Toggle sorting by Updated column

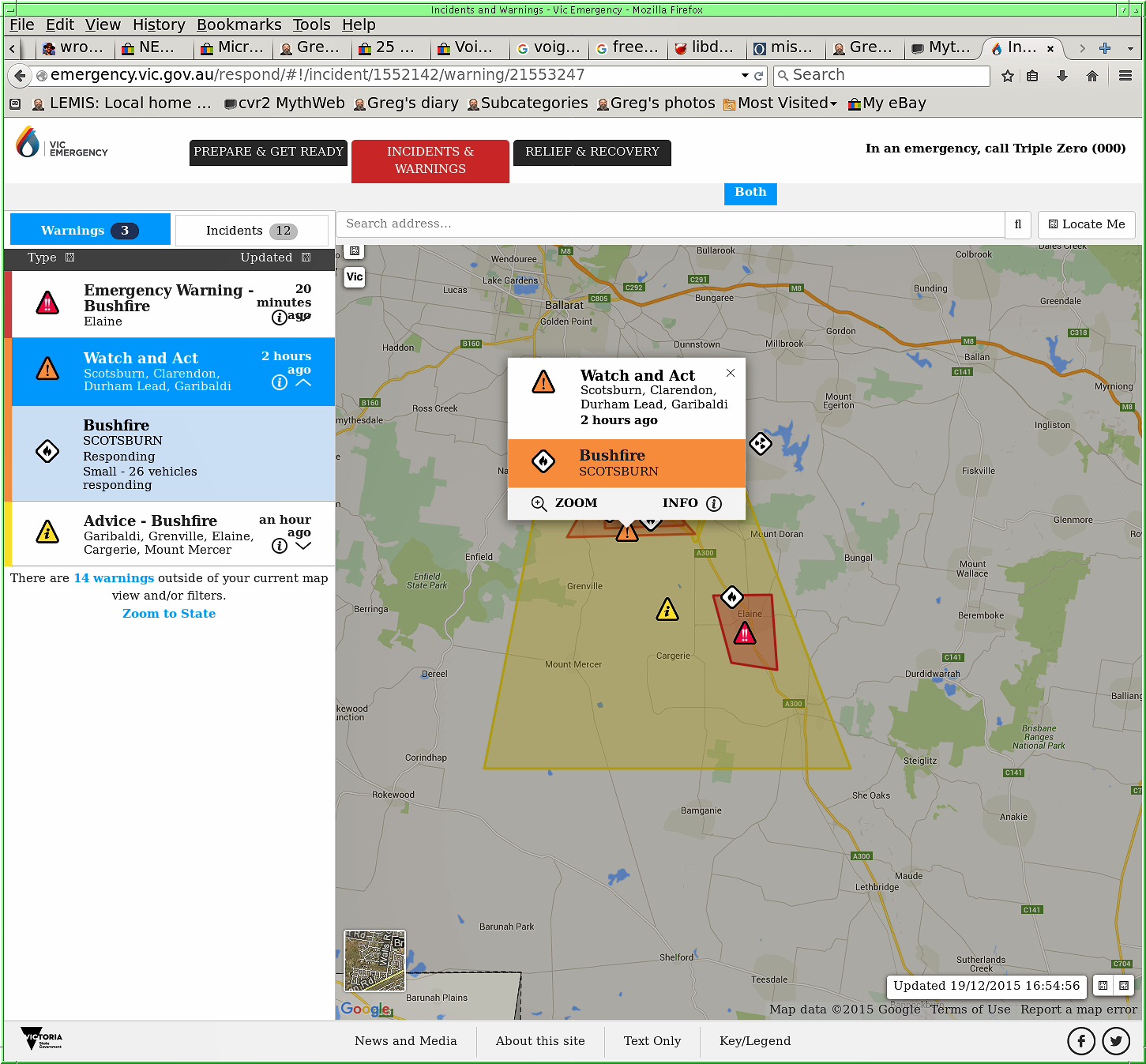click(x=275, y=258)
